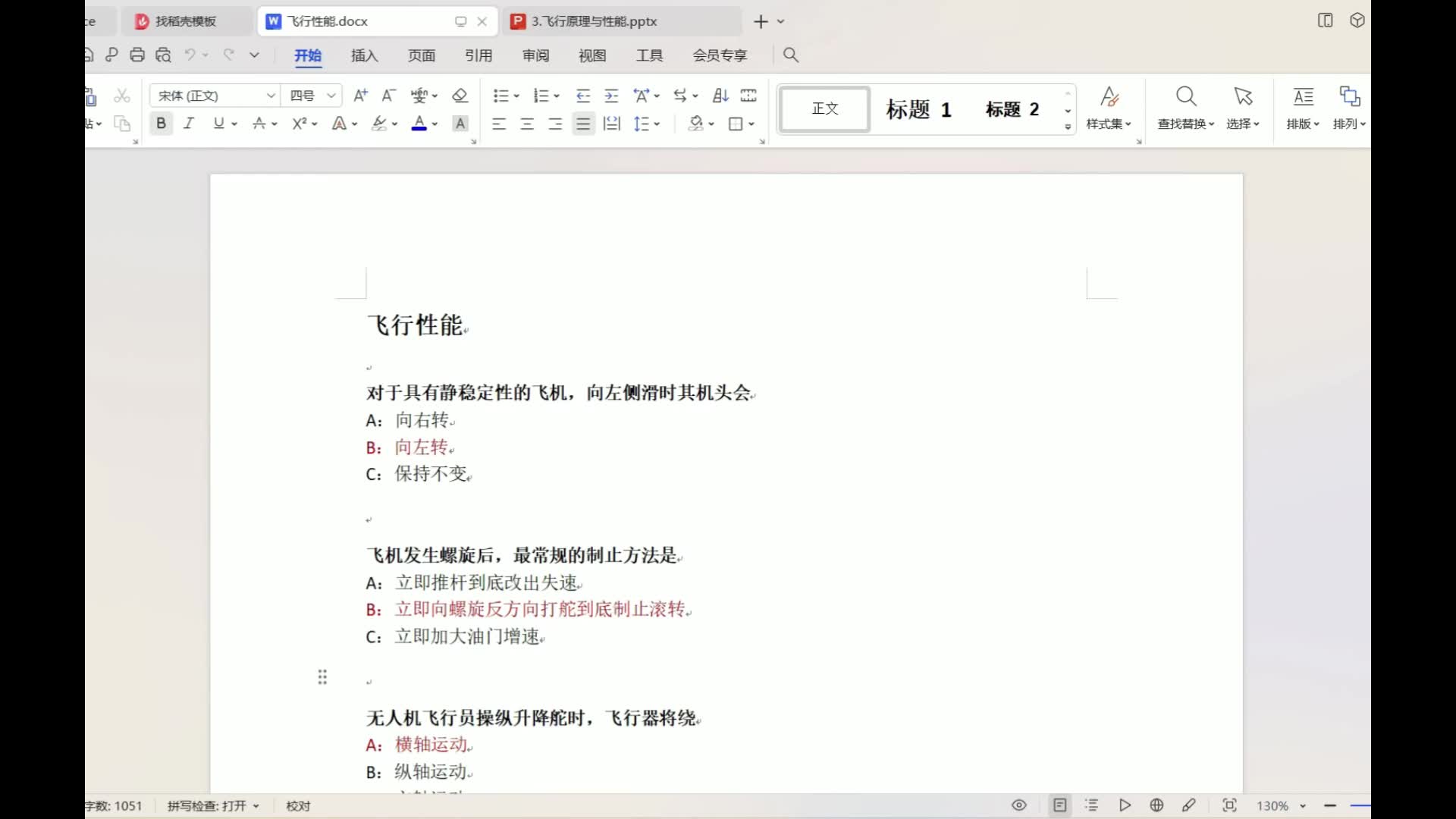Screen dimensions: 1456x819
Task: Click the line spacing icon
Action: pos(642,124)
